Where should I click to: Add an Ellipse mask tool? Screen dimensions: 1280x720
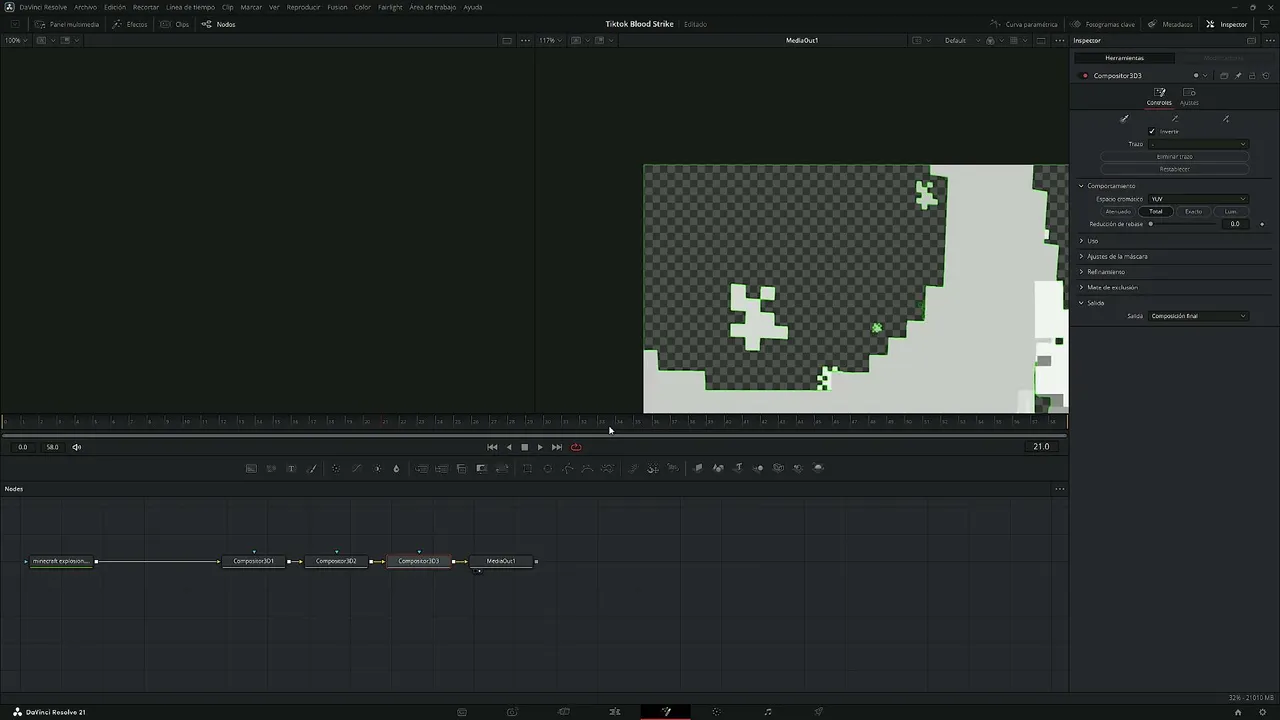pos(547,468)
